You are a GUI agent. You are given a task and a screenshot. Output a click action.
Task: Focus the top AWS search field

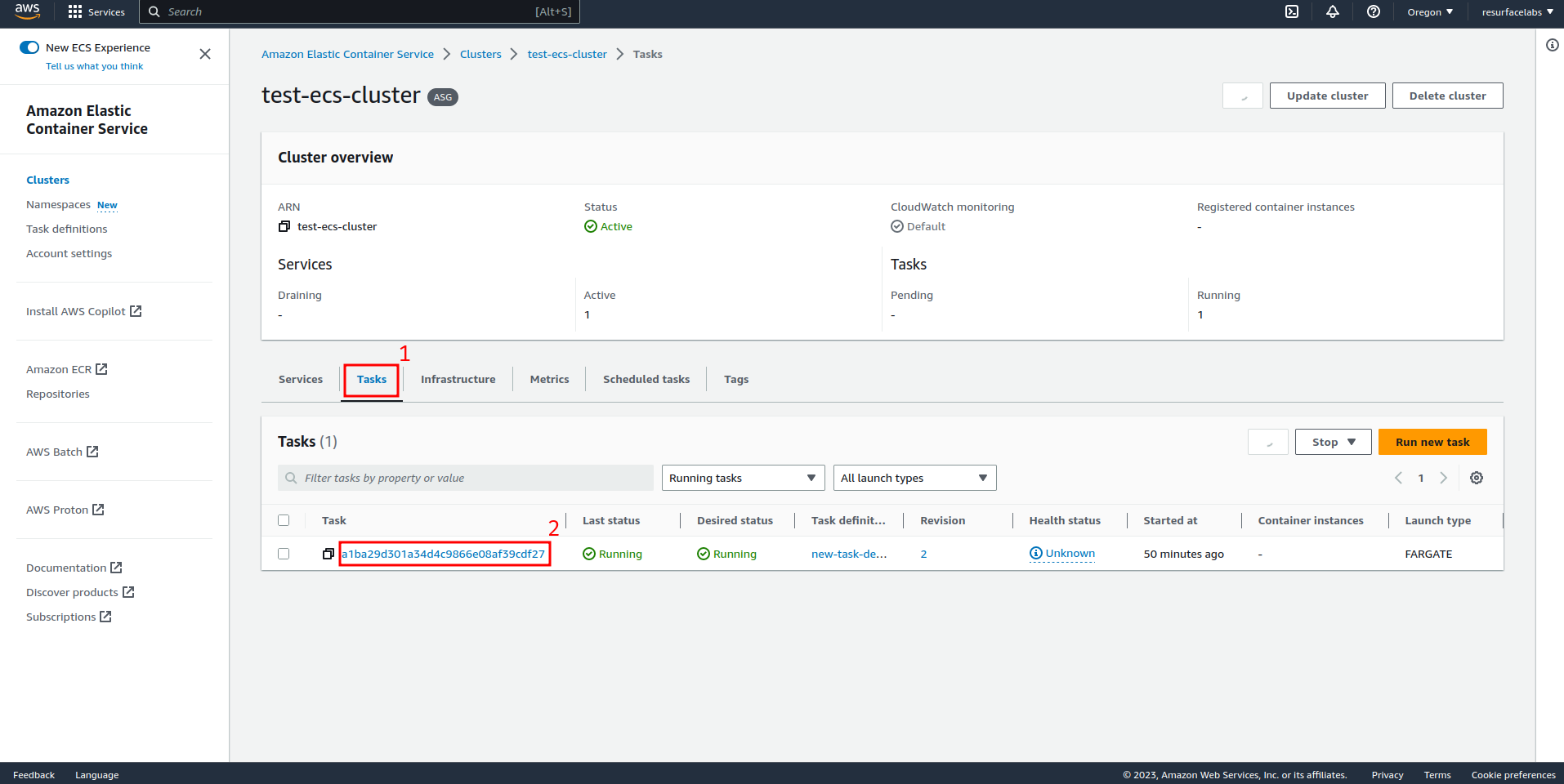[x=360, y=11]
